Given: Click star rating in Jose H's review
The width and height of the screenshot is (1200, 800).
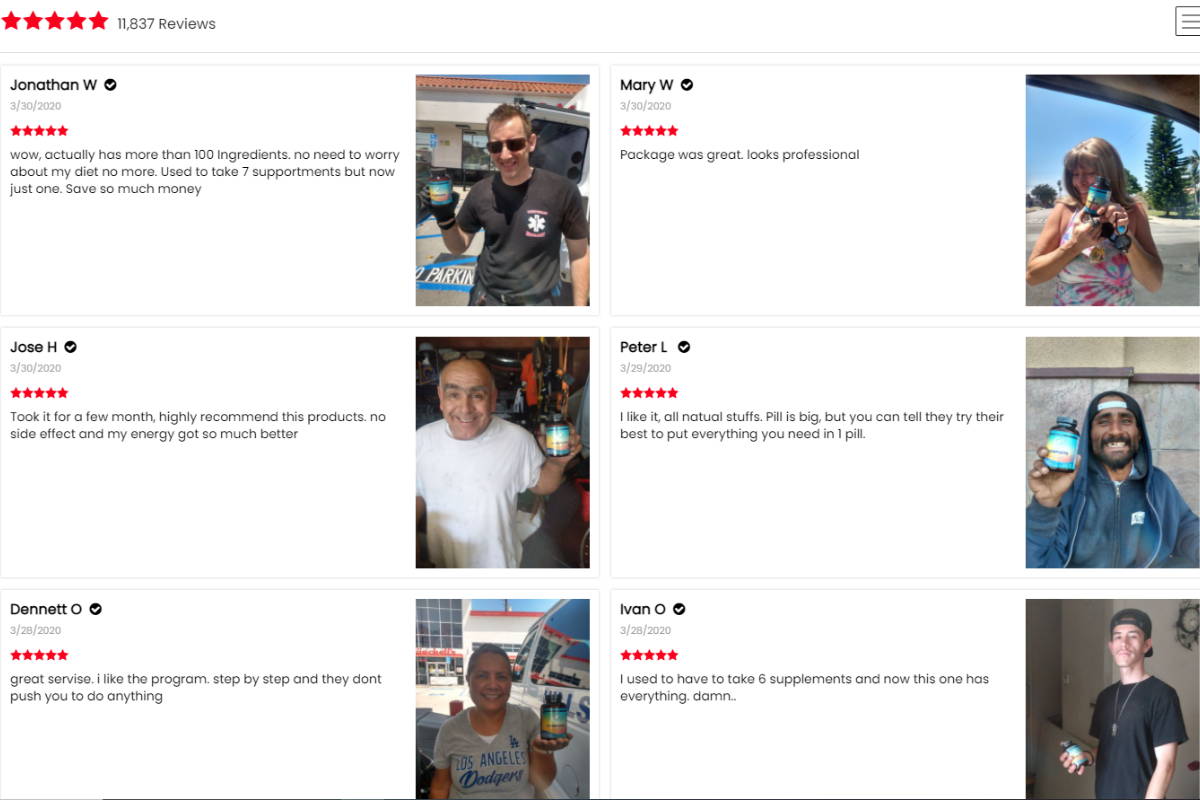Looking at the screenshot, I should 39,393.
